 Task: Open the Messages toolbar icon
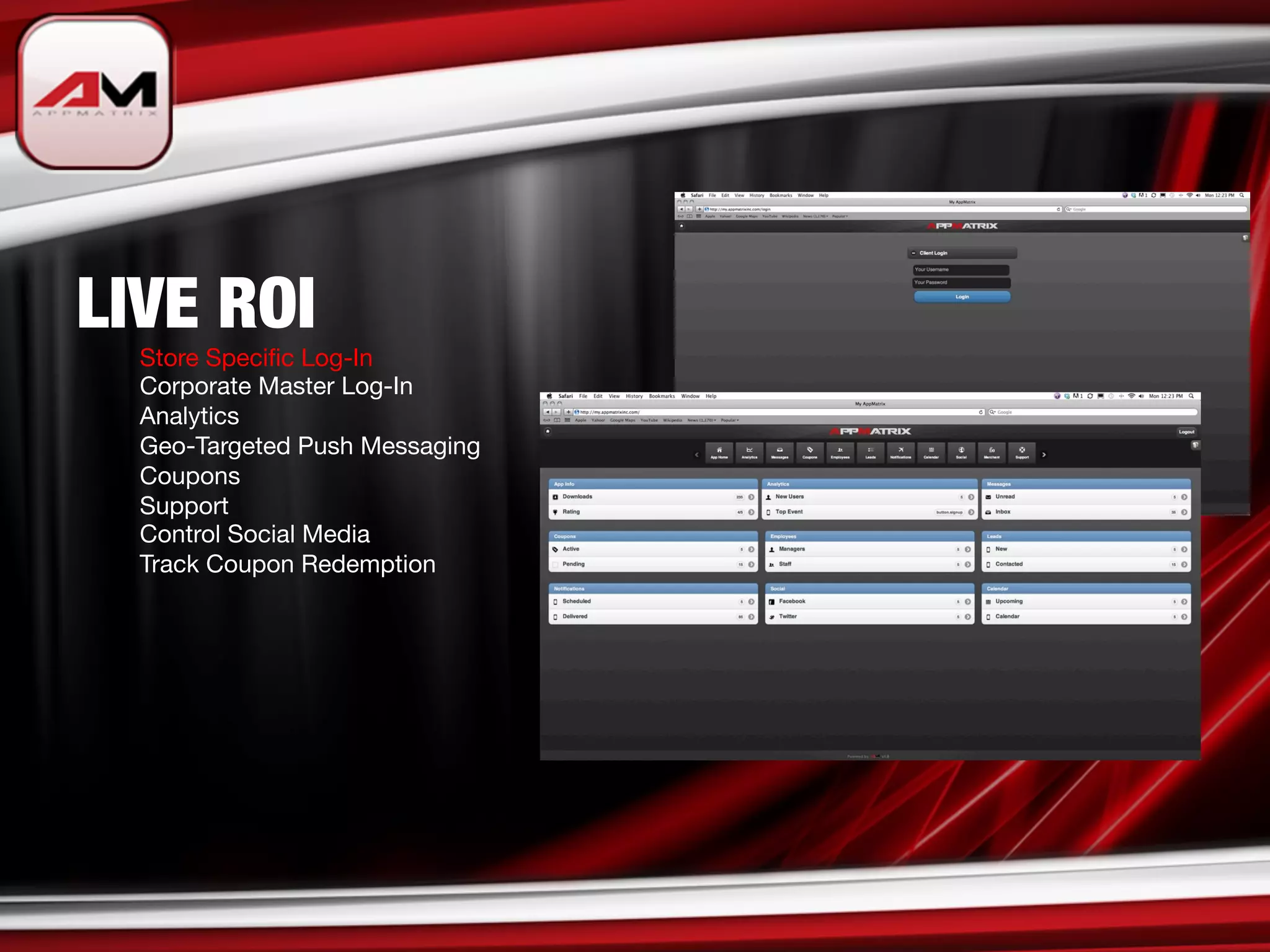point(779,453)
